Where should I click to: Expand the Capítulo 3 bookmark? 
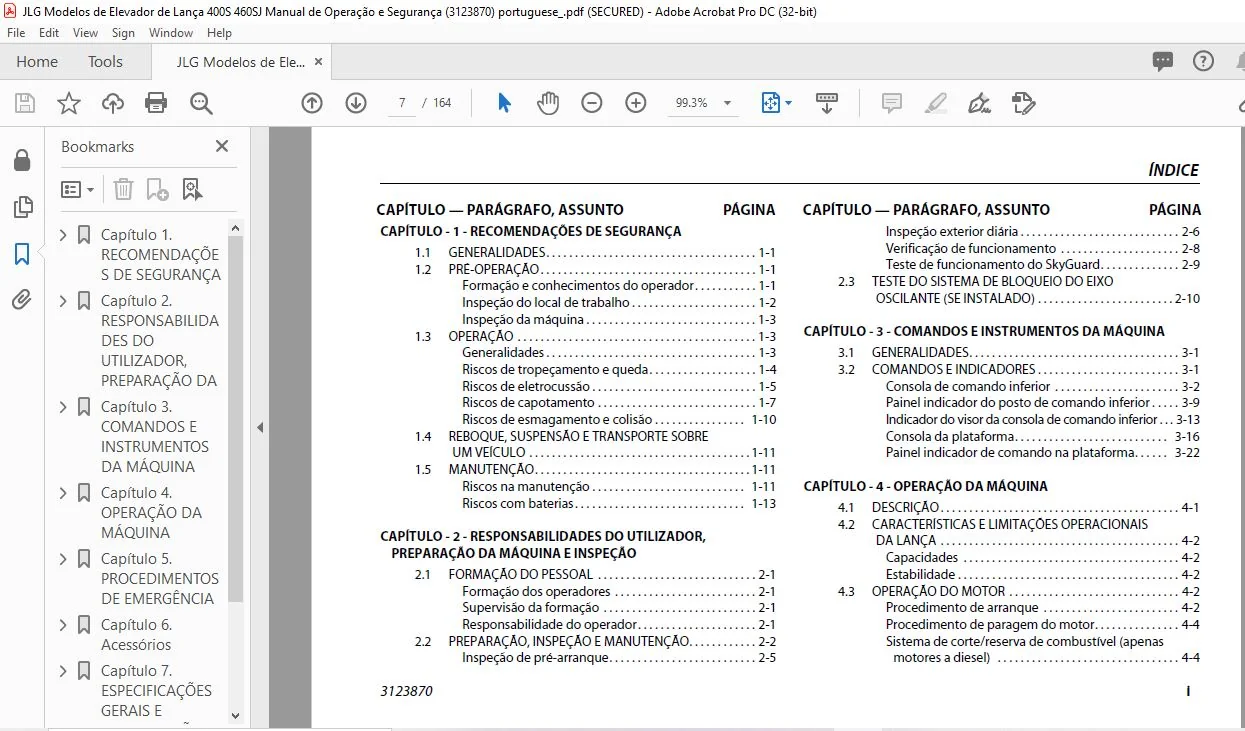pos(64,407)
